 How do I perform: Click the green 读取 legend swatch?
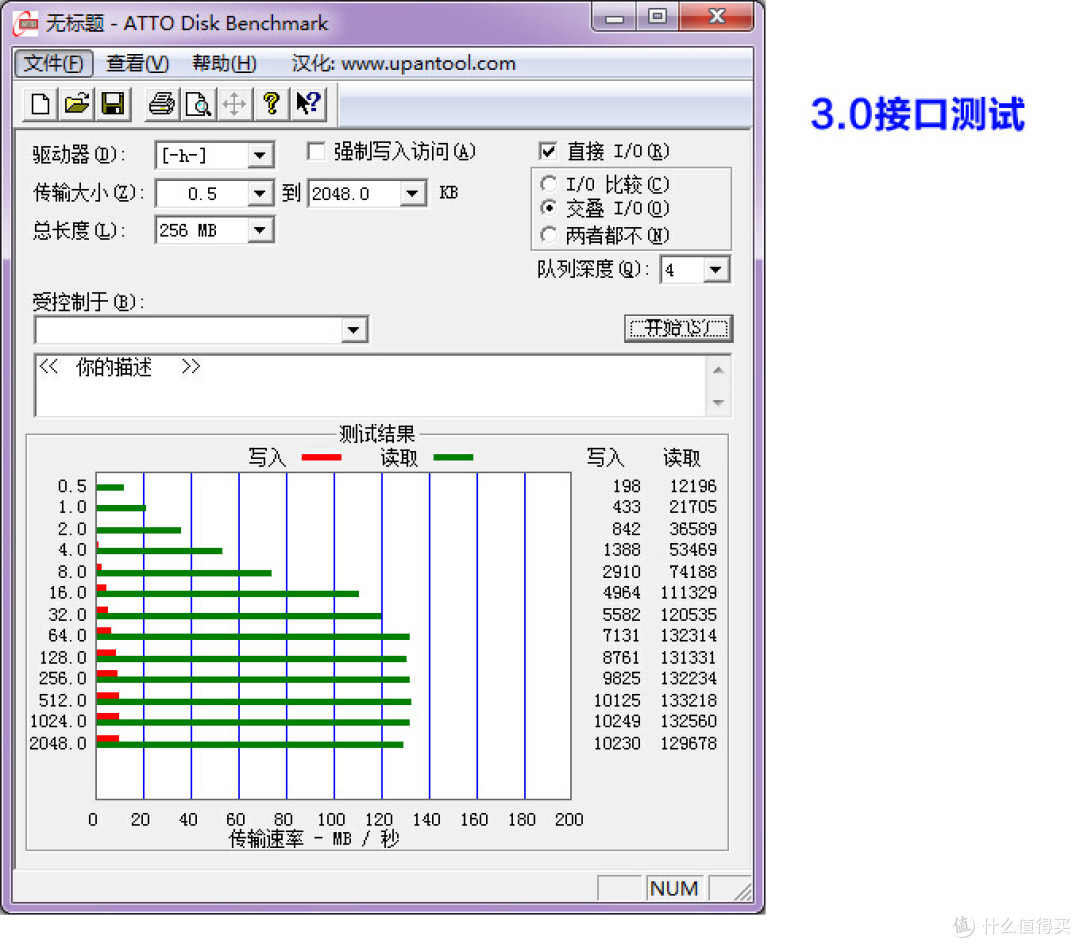click(x=453, y=457)
